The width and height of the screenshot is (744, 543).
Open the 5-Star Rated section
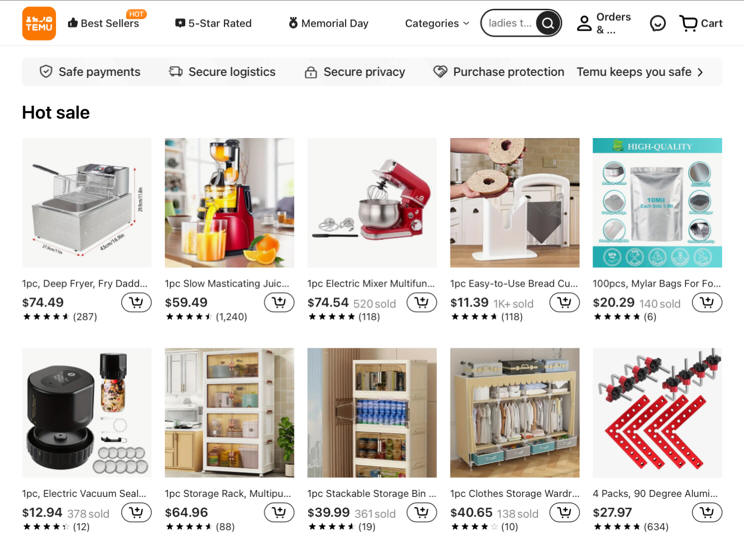point(213,23)
